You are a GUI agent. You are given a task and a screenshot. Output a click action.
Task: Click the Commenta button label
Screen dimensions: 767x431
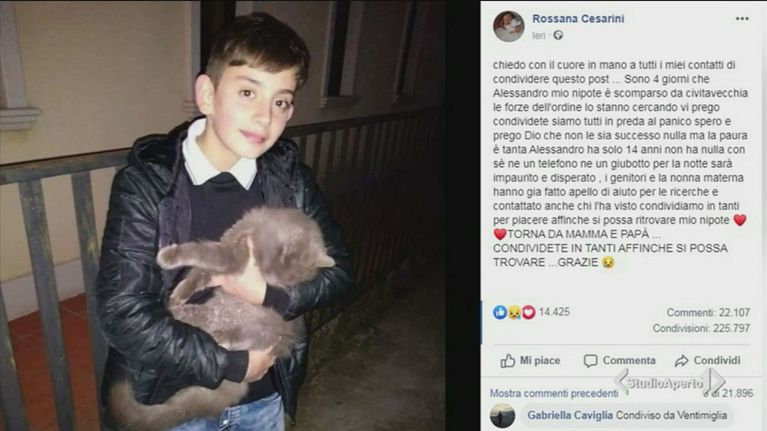(x=629, y=361)
